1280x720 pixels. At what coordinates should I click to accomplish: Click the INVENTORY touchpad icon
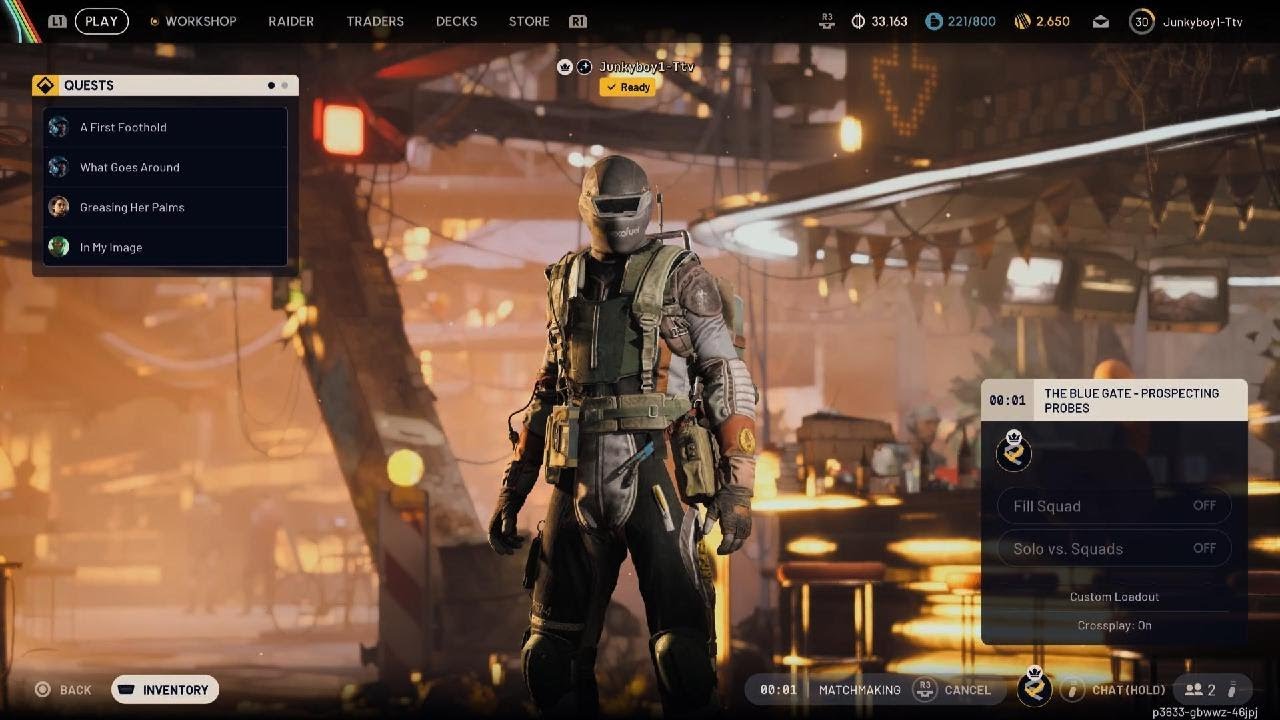point(127,690)
